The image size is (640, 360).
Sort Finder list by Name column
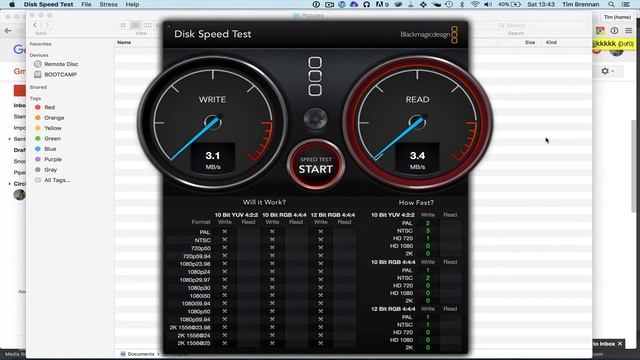(x=124, y=42)
